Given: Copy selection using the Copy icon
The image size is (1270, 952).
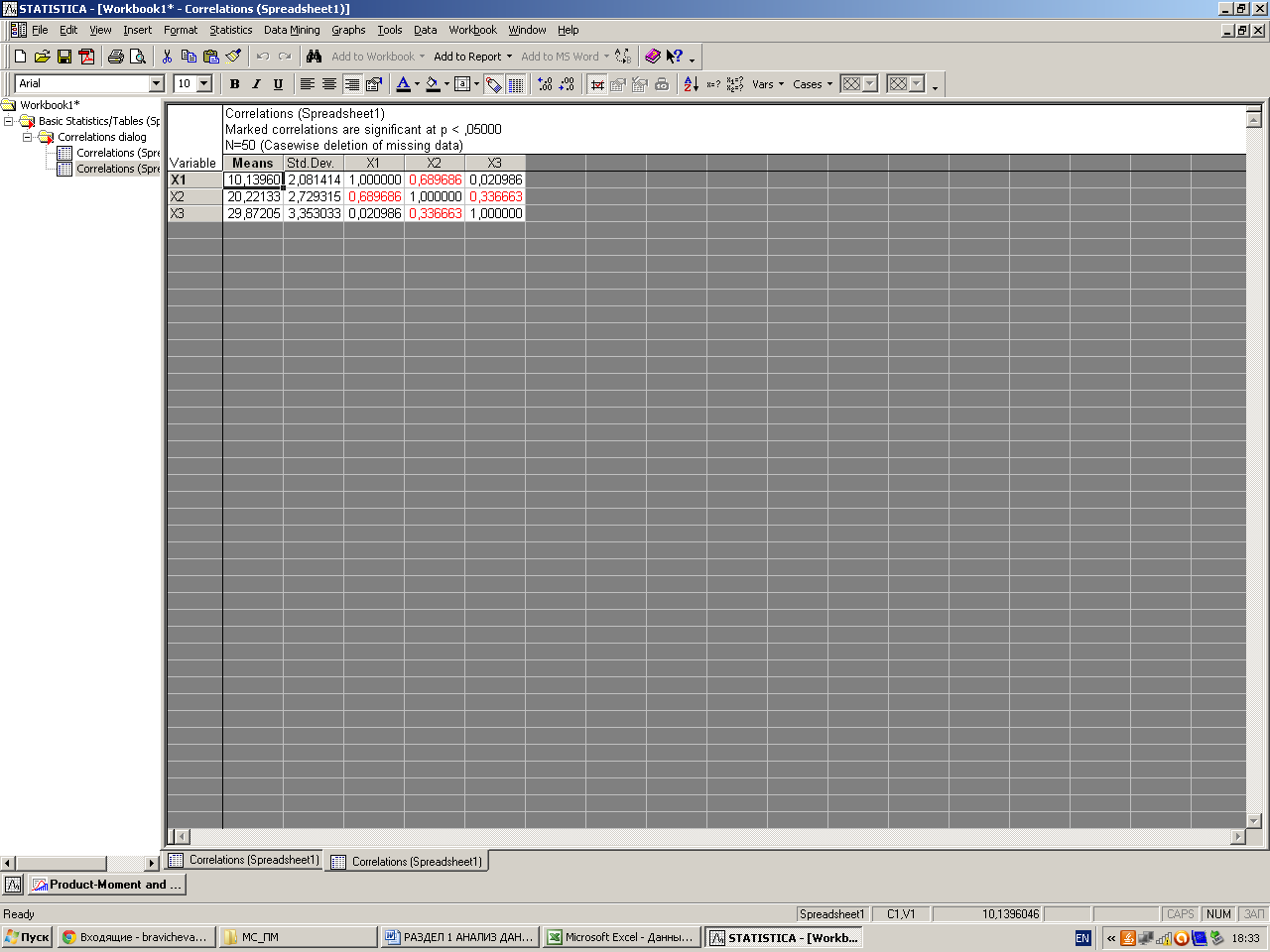Looking at the screenshot, I should [189, 57].
